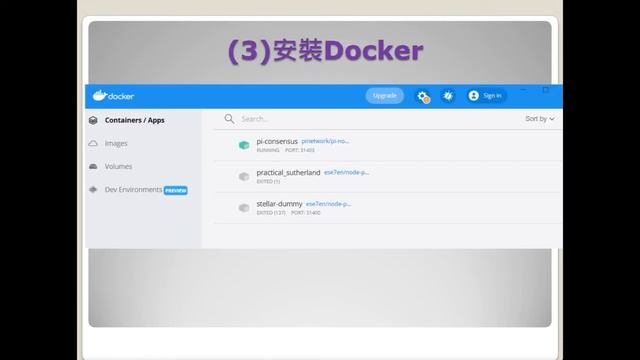The image size is (640, 360).
Task: Click the Sign in account avatar icon
Action: pyautogui.click(x=473, y=96)
